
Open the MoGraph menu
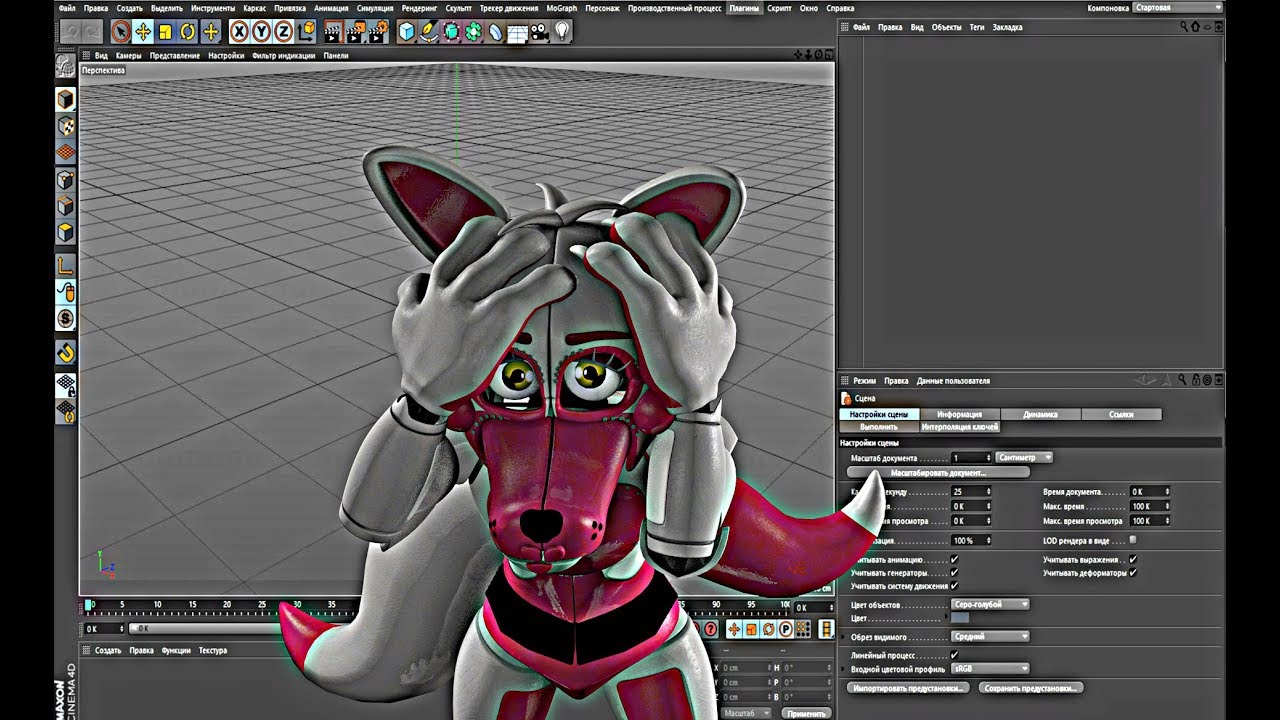pyautogui.click(x=561, y=8)
